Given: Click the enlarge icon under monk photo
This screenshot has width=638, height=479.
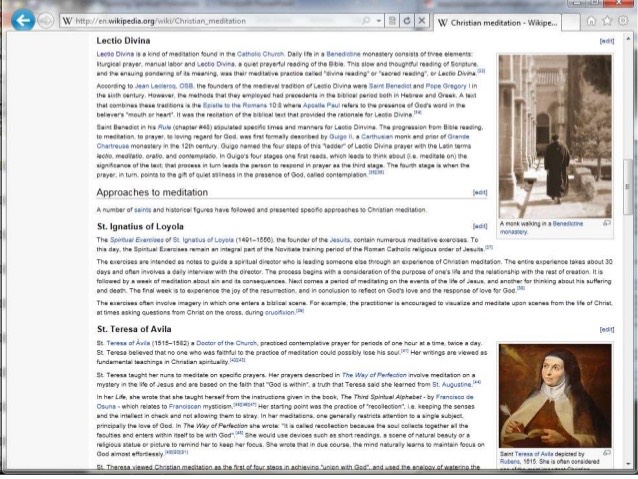Looking at the screenshot, I should 607,223.
